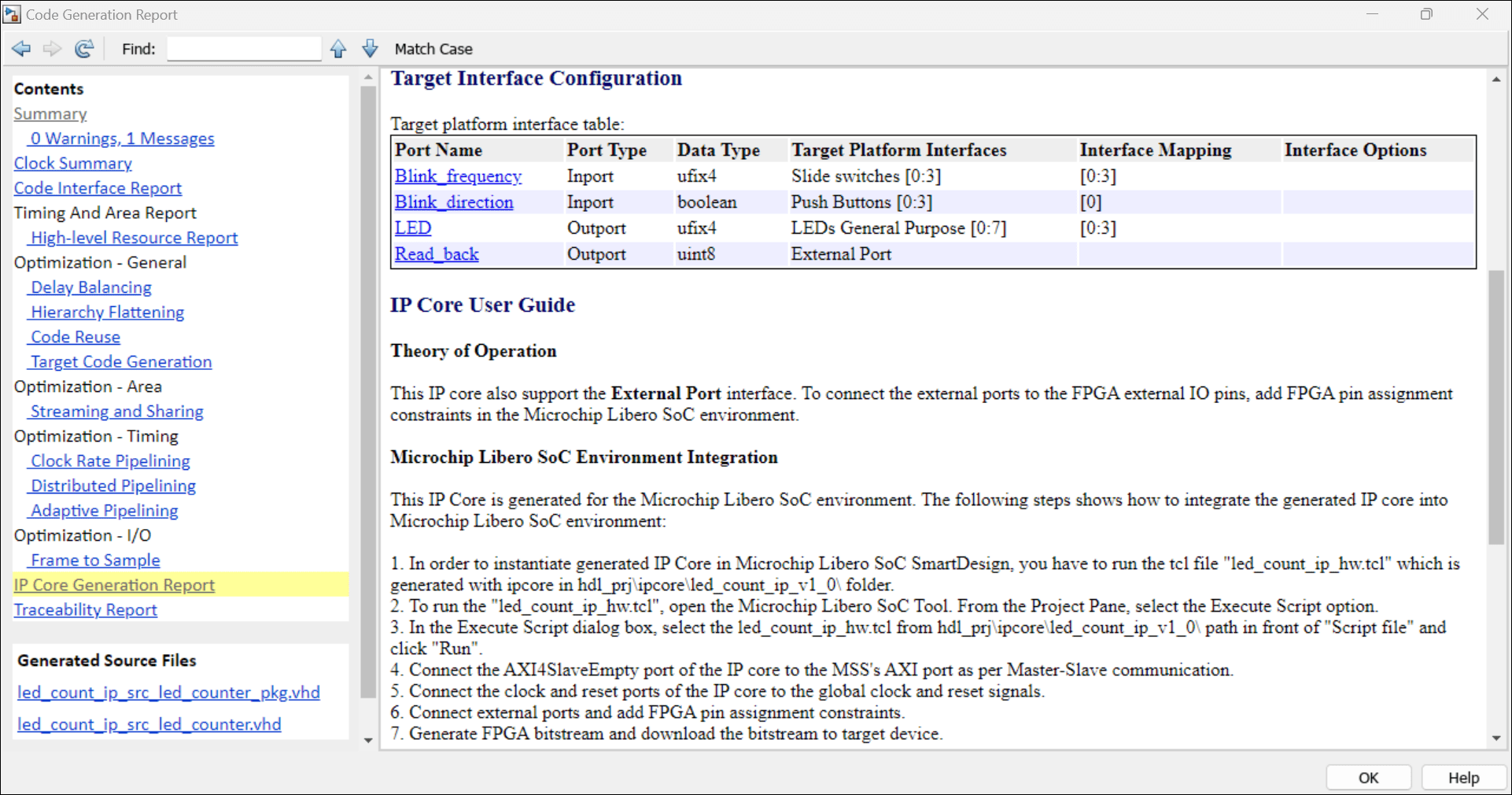Click the Refresh report icon
Viewport: 1512px width, 795px height.
[84, 49]
